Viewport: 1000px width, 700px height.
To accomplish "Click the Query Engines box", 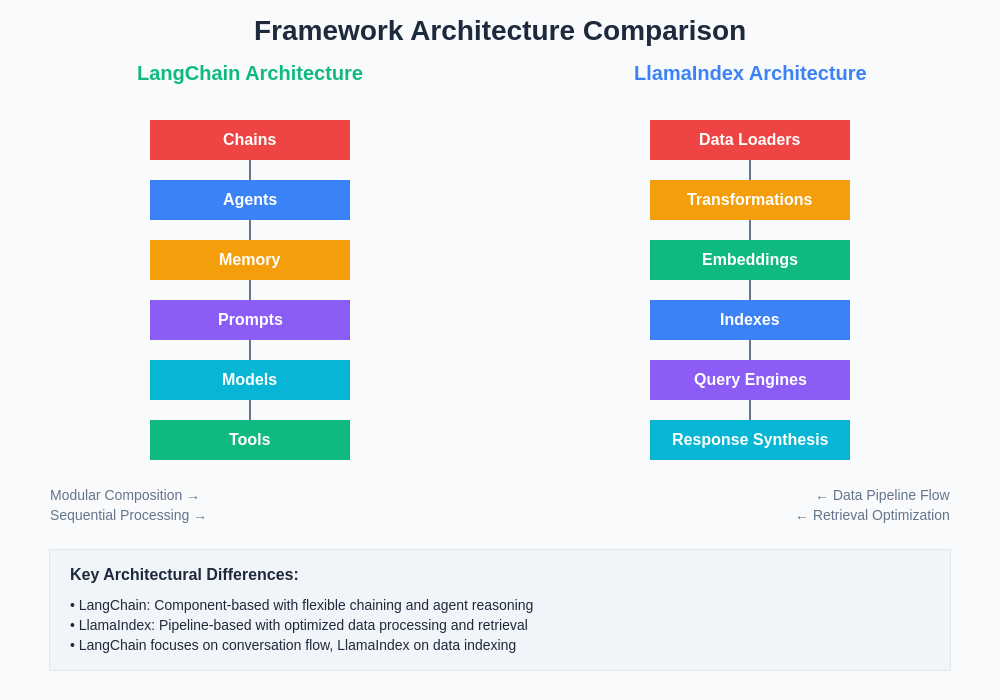I will pyautogui.click(x=750, y=380).
